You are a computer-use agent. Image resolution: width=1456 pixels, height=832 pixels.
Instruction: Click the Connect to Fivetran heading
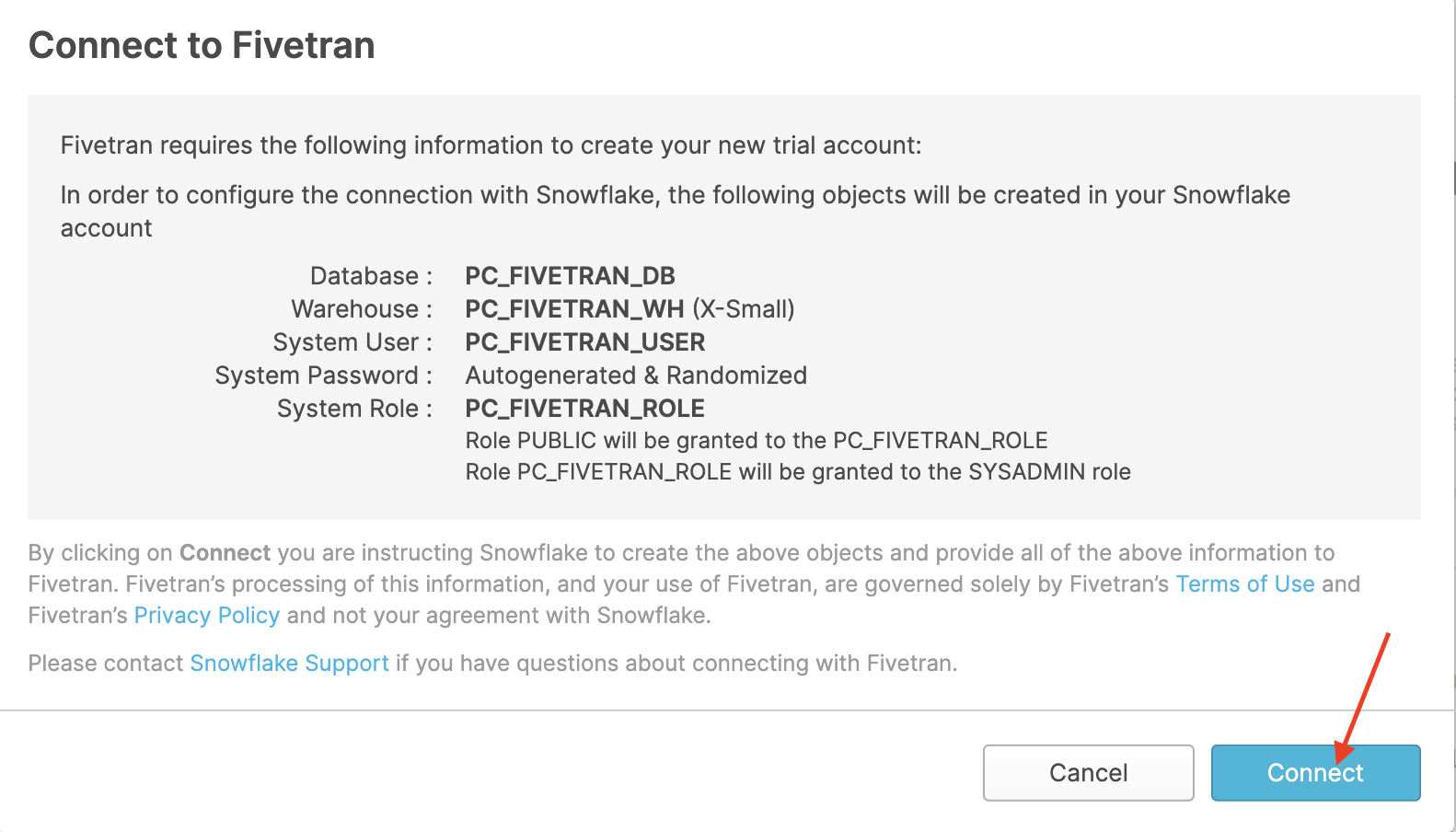tap(202, 45)
